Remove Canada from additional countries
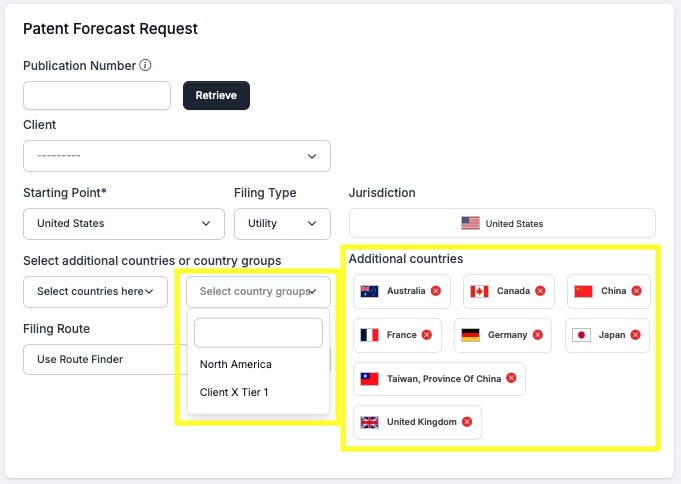 [540, 291]
